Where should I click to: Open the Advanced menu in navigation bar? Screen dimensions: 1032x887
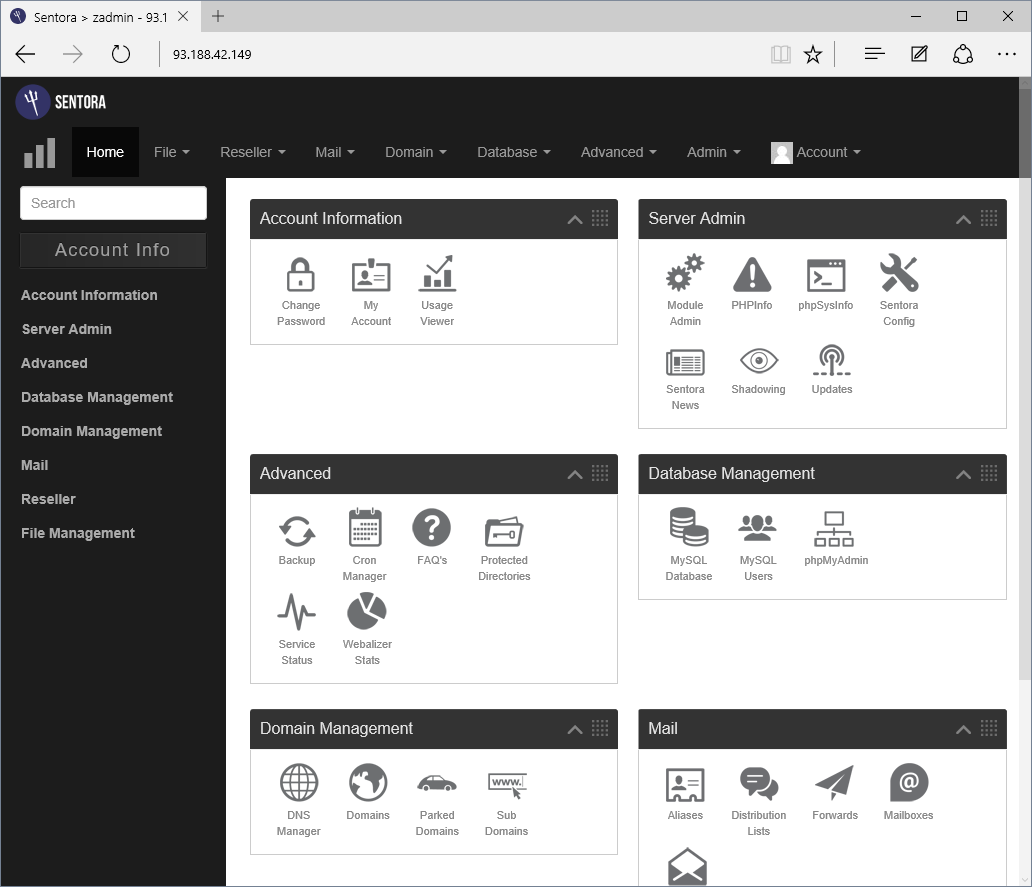617,152
